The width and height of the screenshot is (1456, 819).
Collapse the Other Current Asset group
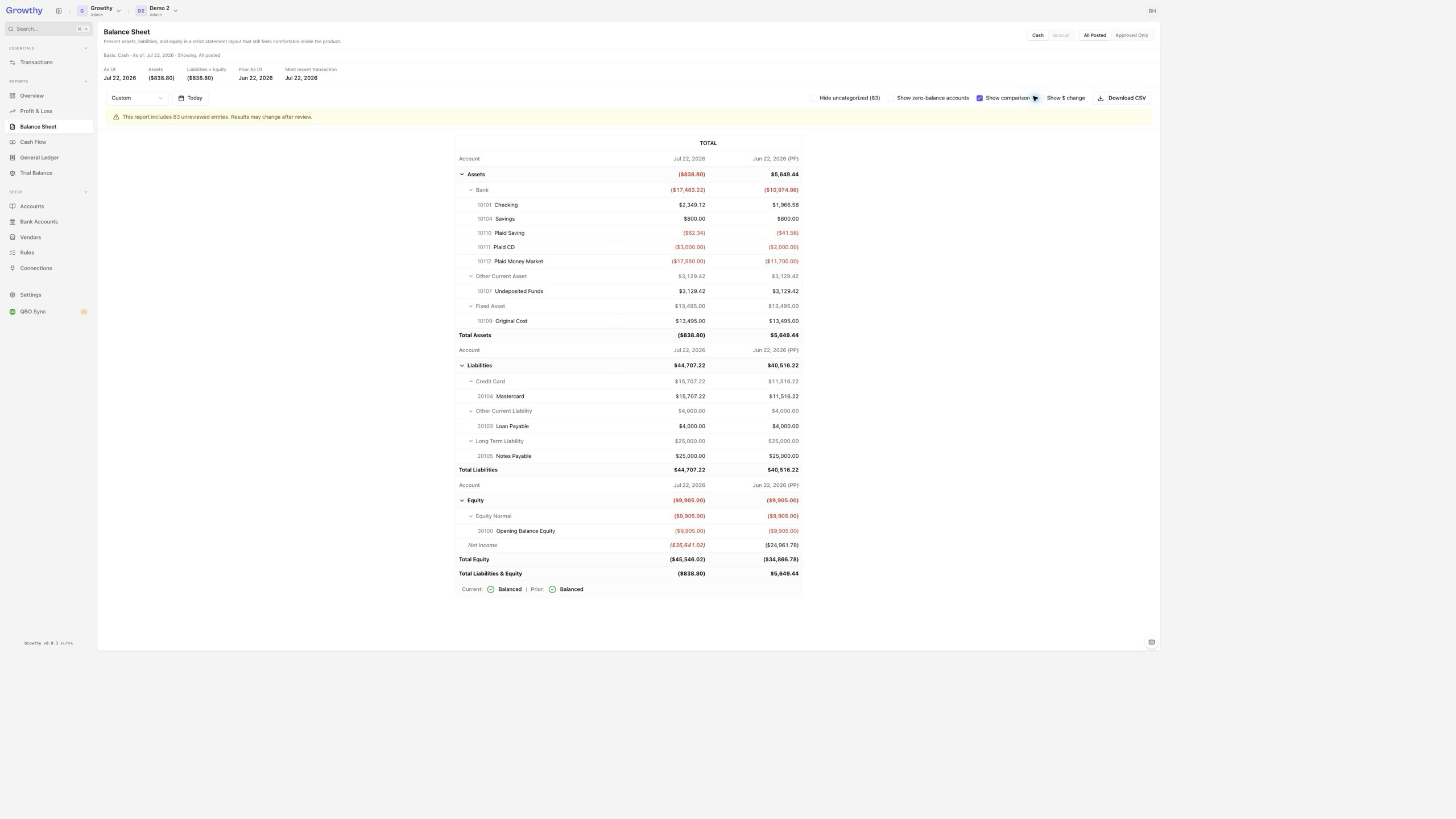(471, 276)
